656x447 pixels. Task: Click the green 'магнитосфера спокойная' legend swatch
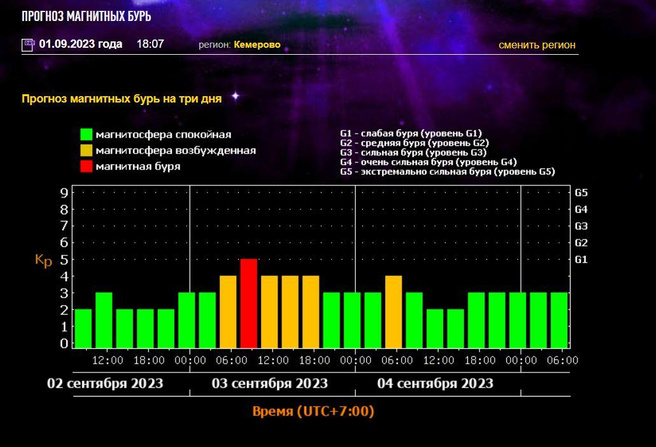[x=86, y=134]
